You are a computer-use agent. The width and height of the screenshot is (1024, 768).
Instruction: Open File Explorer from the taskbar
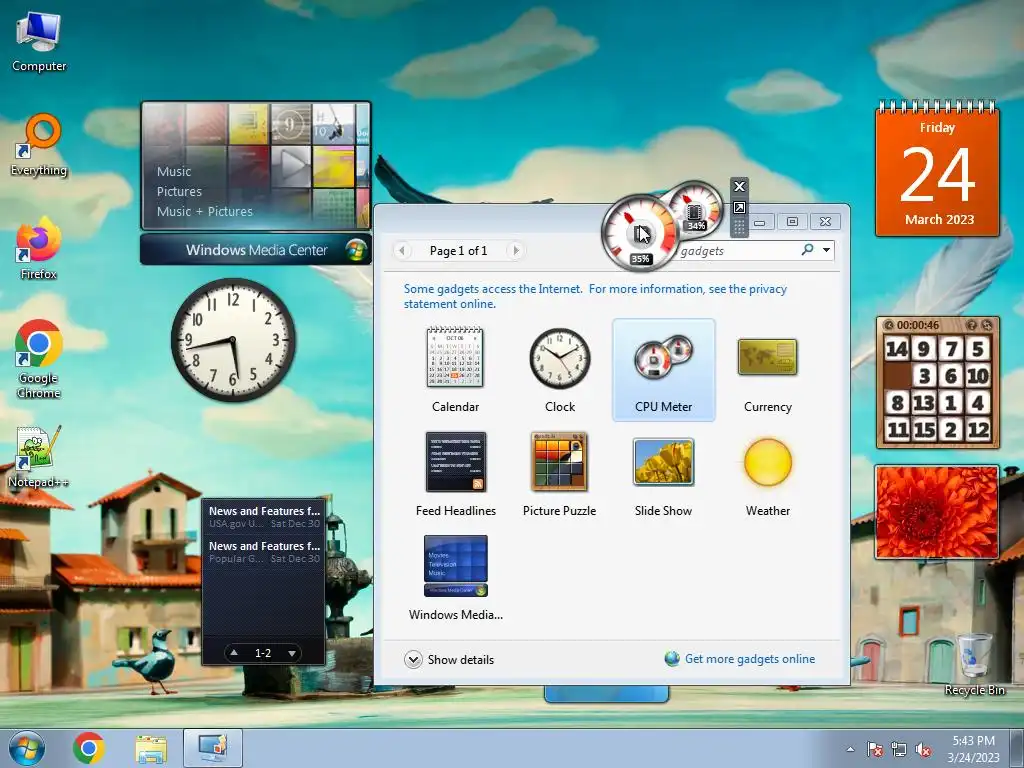(151, 748)
